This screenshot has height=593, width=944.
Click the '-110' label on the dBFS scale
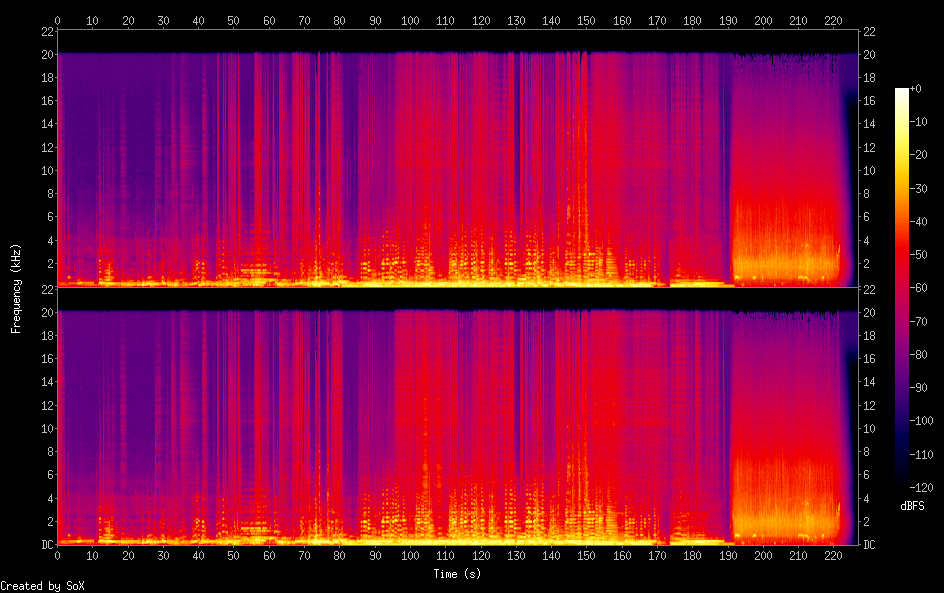(x=922, y=455)
